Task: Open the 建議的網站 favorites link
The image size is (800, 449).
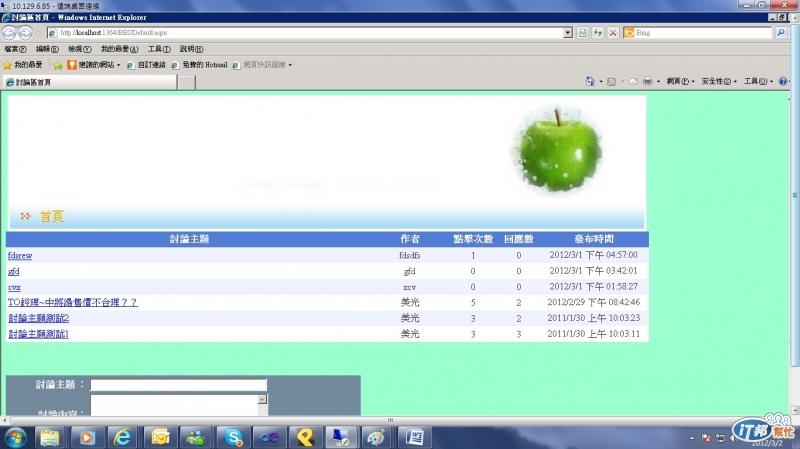Action: point(93,65)
